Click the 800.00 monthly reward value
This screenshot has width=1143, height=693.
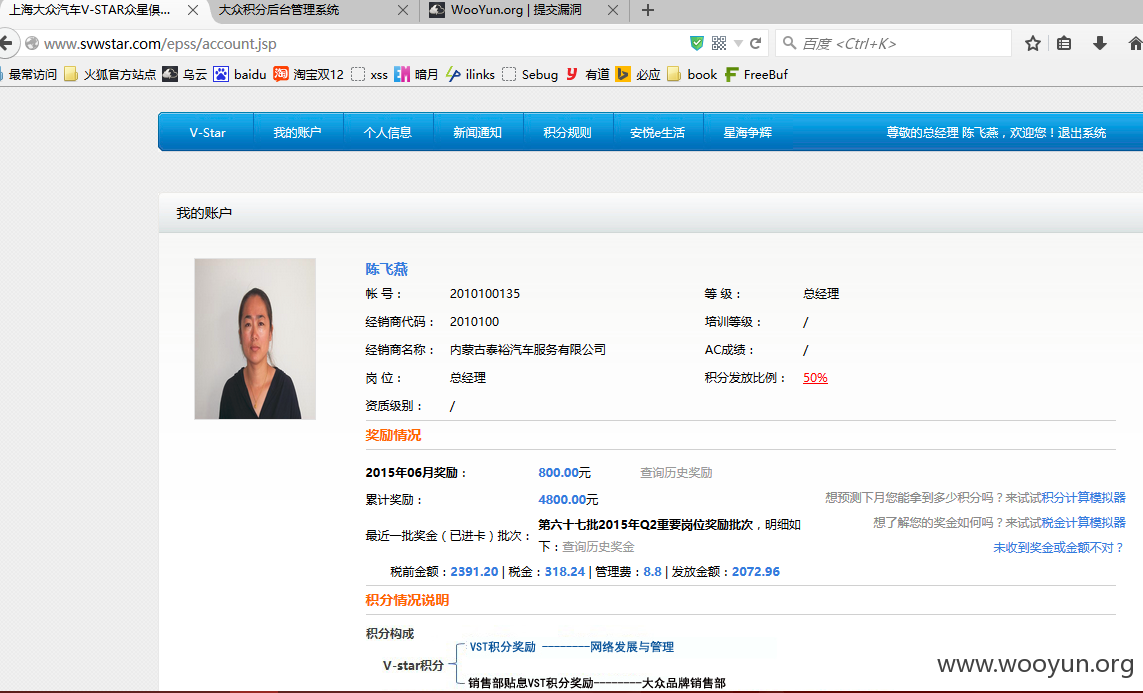558,472
